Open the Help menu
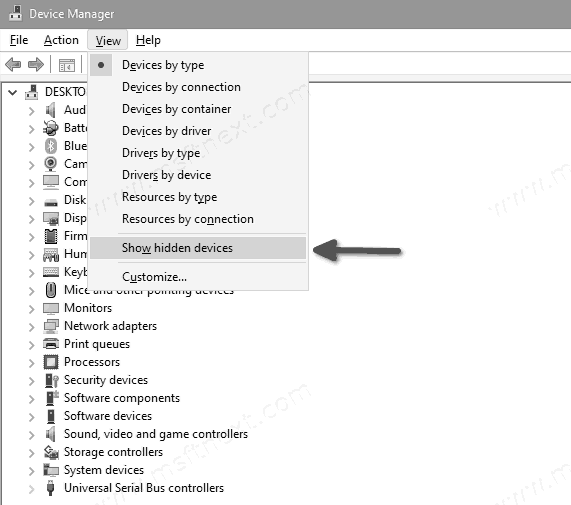The height and width of the screenshot is (505, 571). point(148,40)
